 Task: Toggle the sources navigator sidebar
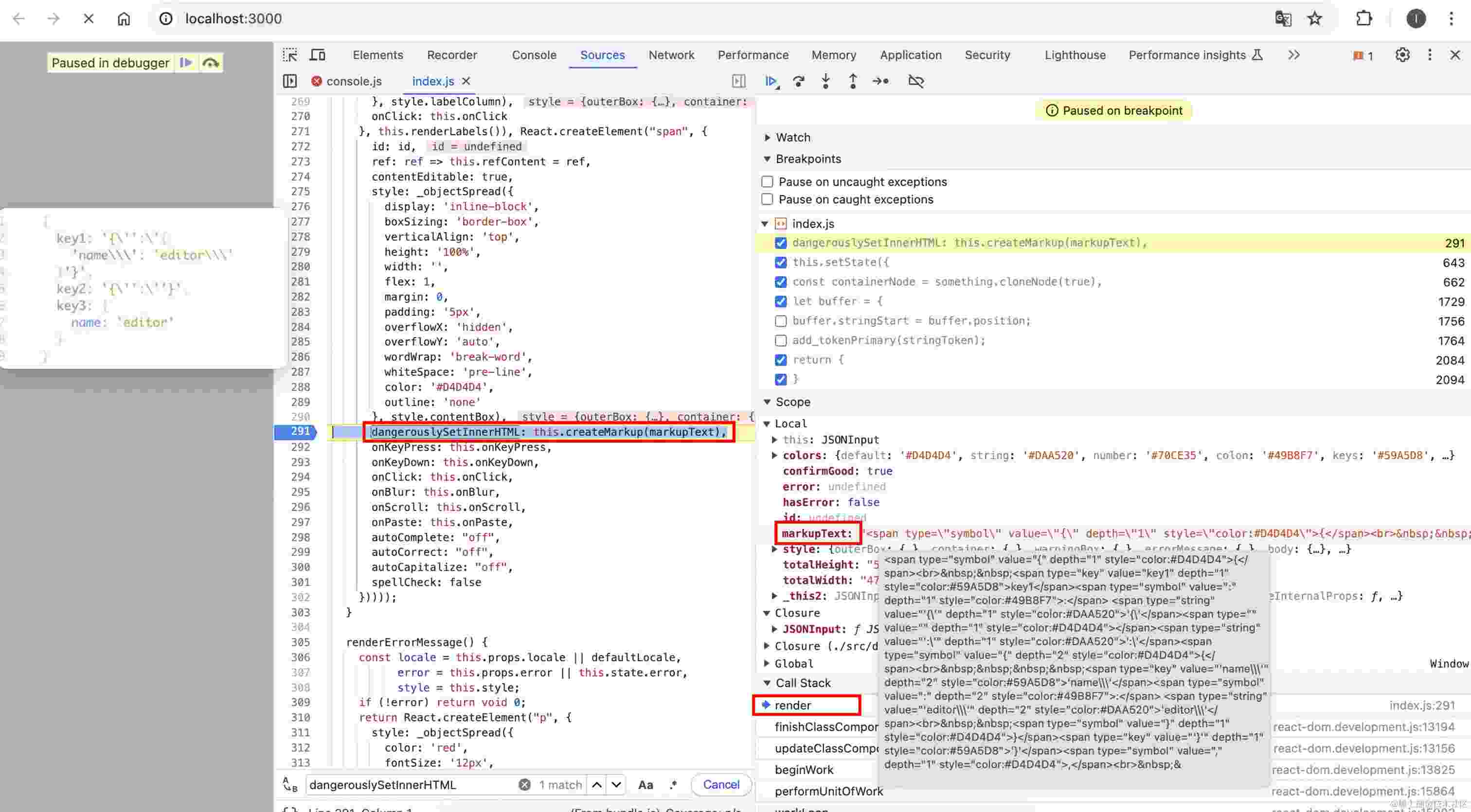[290, 81]
